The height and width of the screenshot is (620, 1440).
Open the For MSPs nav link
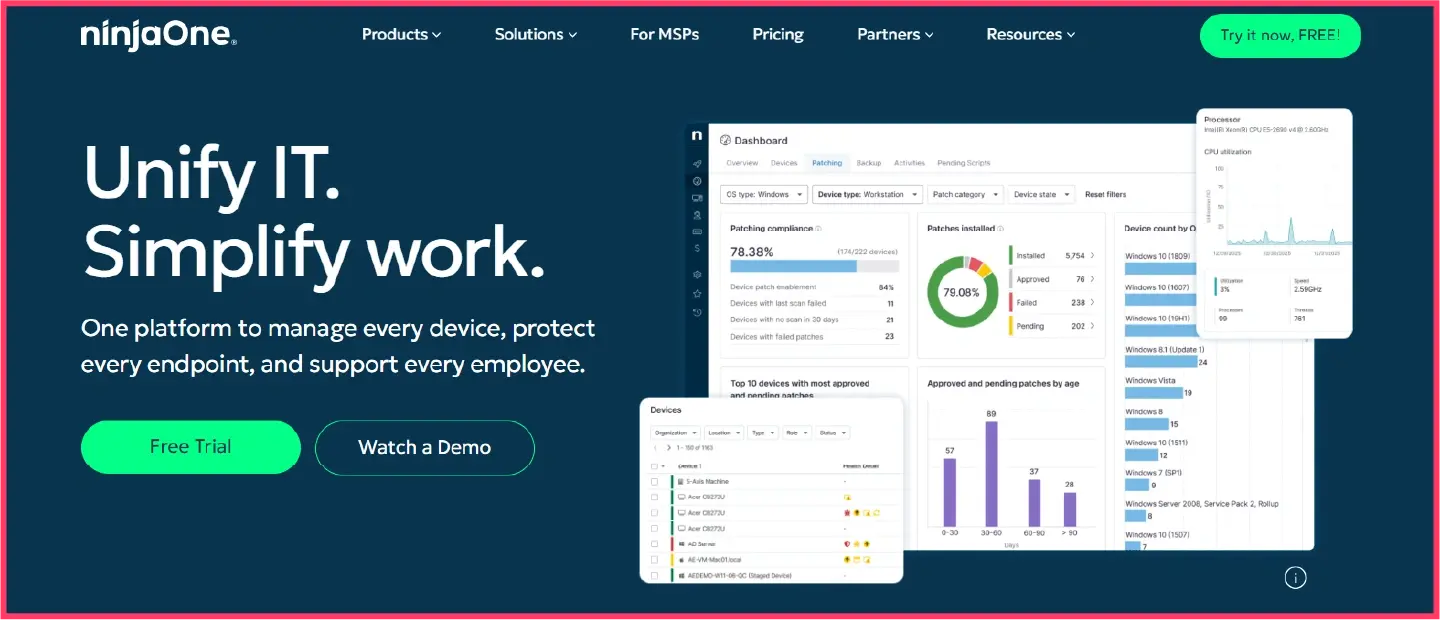[664, 35]
